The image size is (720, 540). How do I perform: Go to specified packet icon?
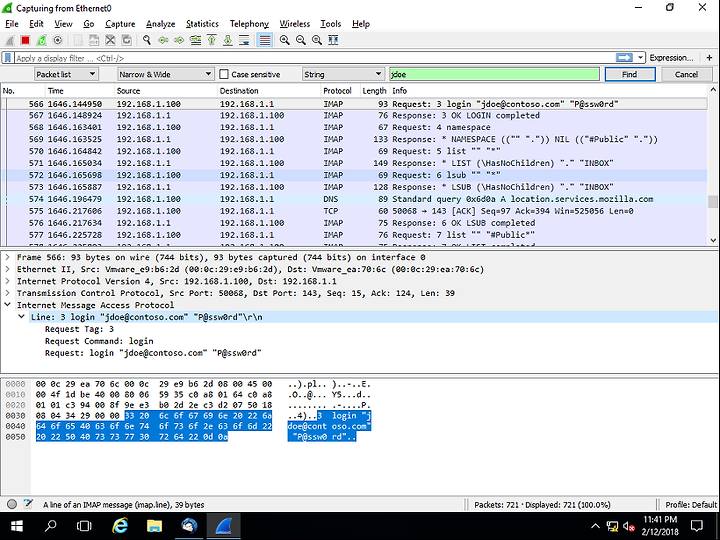[x=196, y=40]
